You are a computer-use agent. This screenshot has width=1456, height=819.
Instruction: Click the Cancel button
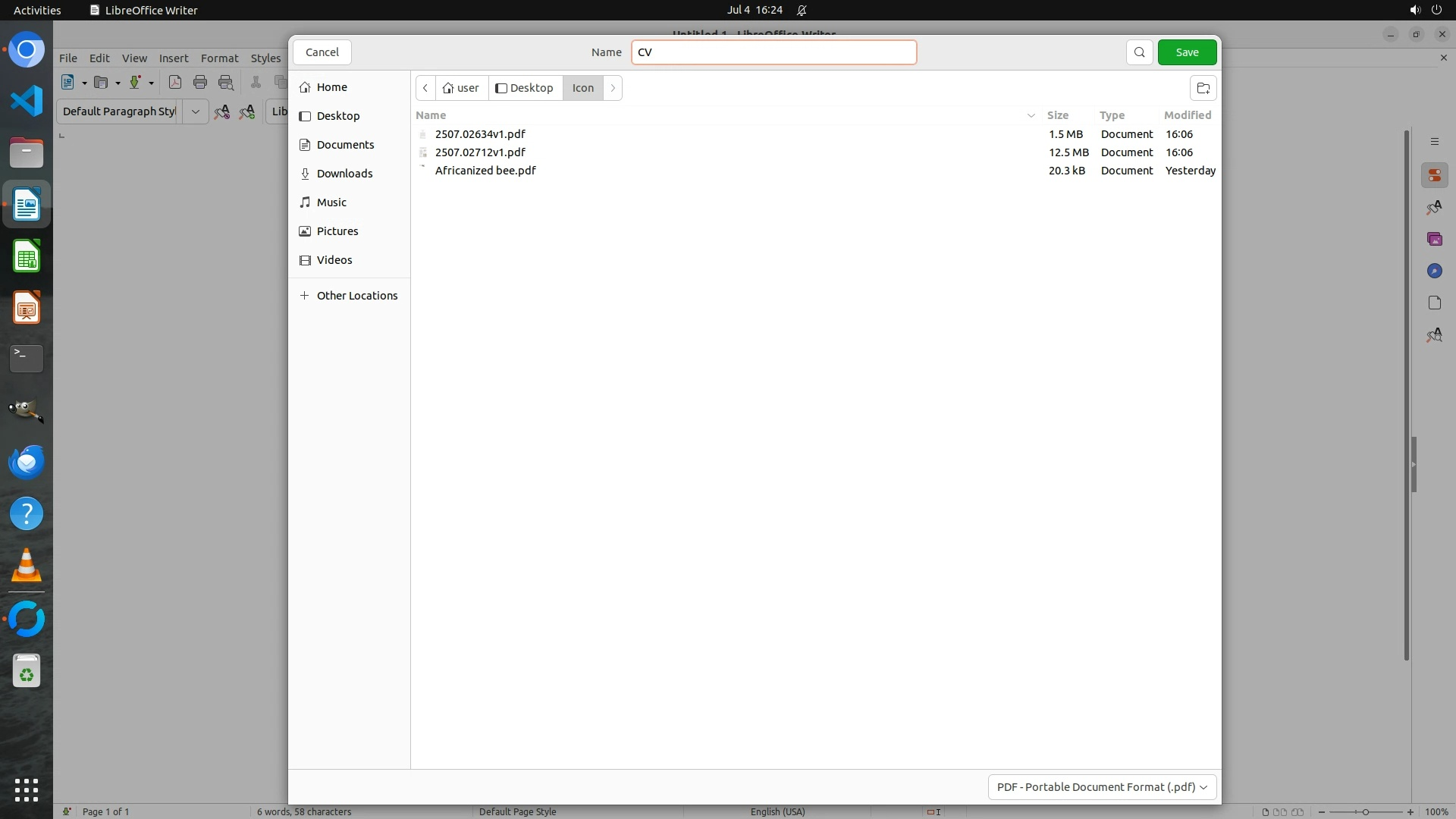pos(322,52)
